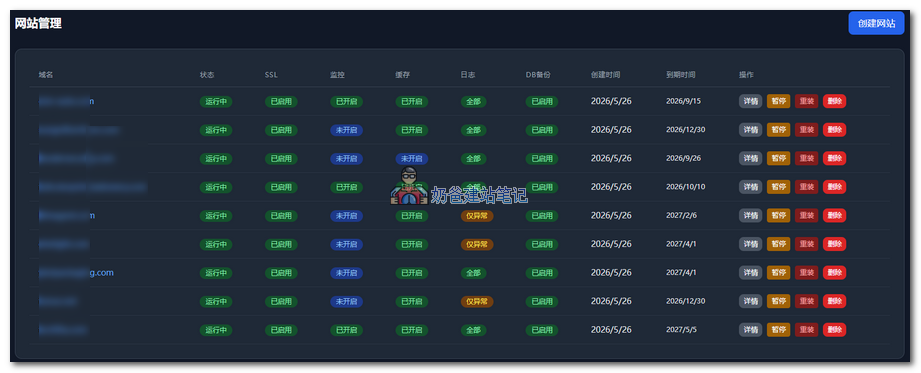The width and height of the screenshot is (921, 373).
Task: Click the DB备份 column header
Action: click(x=538, y=75)
